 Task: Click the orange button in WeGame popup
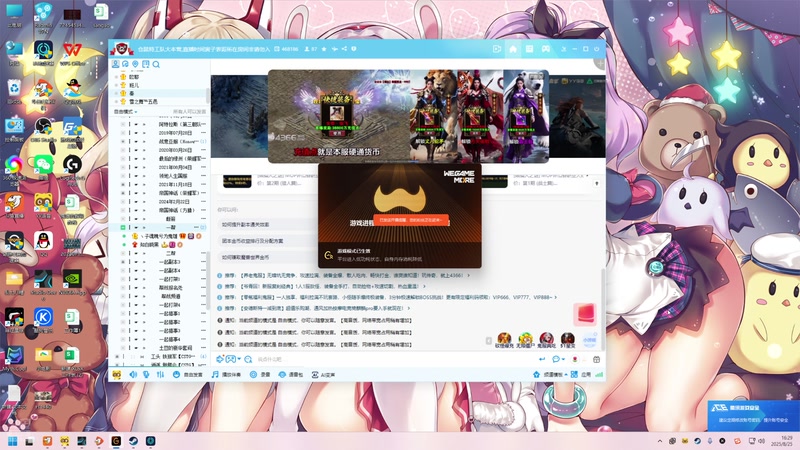point(411,220)
